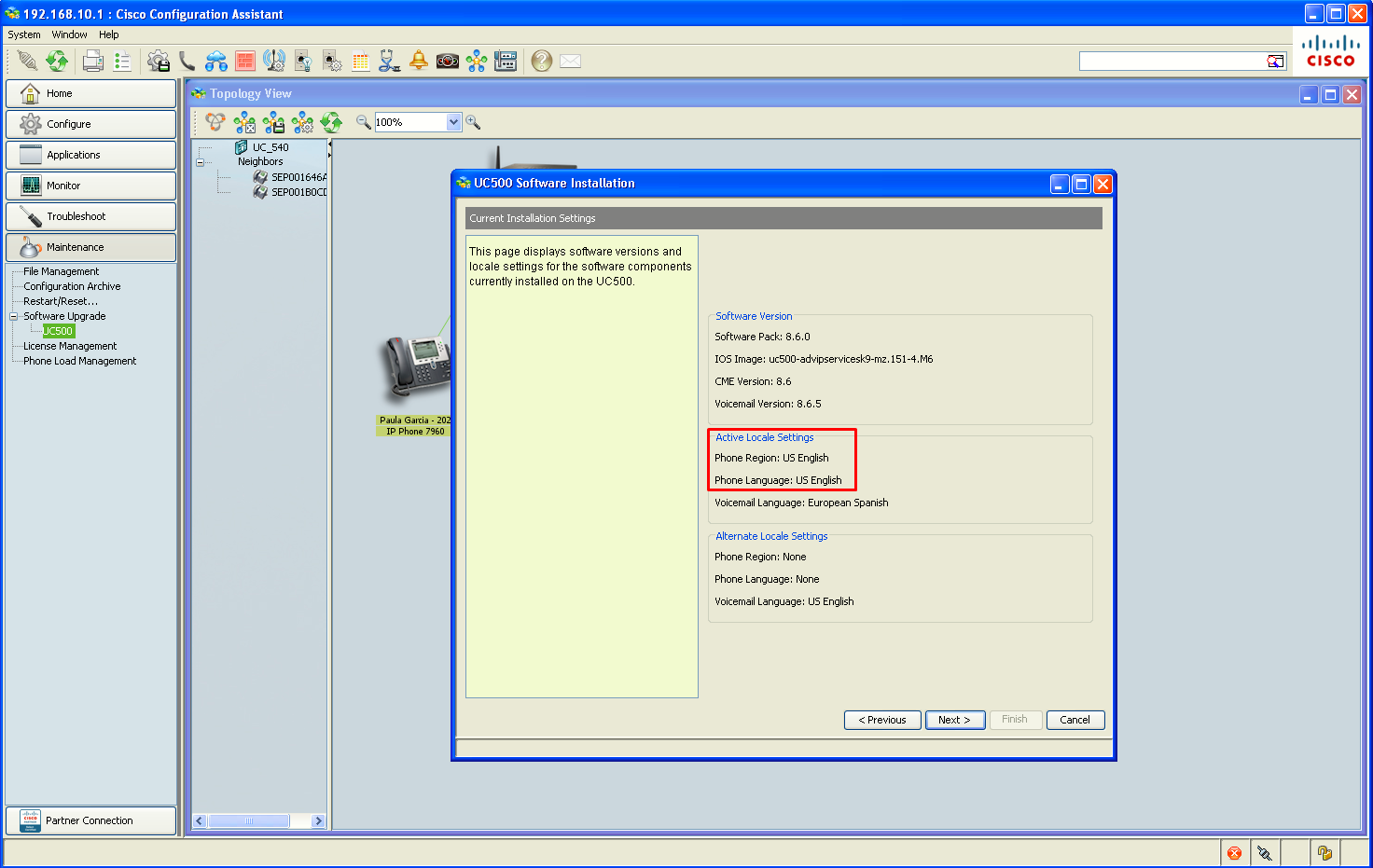Click the Front Panel device icon
The height and width of the screenshot is (868, 1373).
(506, 61)
